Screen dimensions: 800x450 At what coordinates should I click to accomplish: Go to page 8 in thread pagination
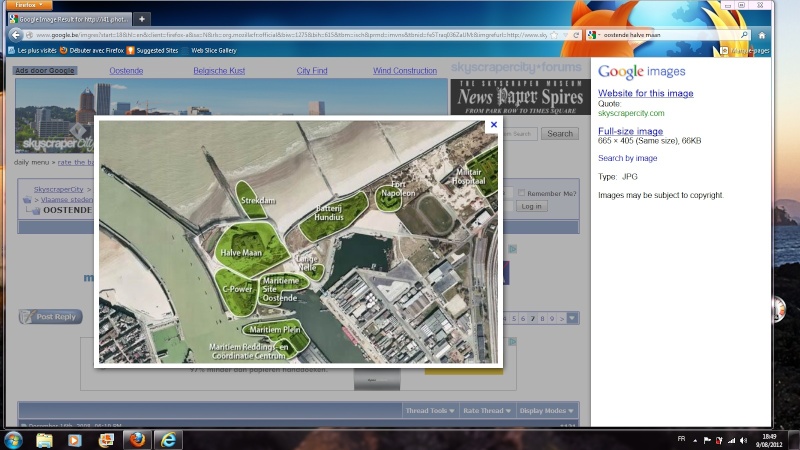pyautogui.click(x=542, y=318)
